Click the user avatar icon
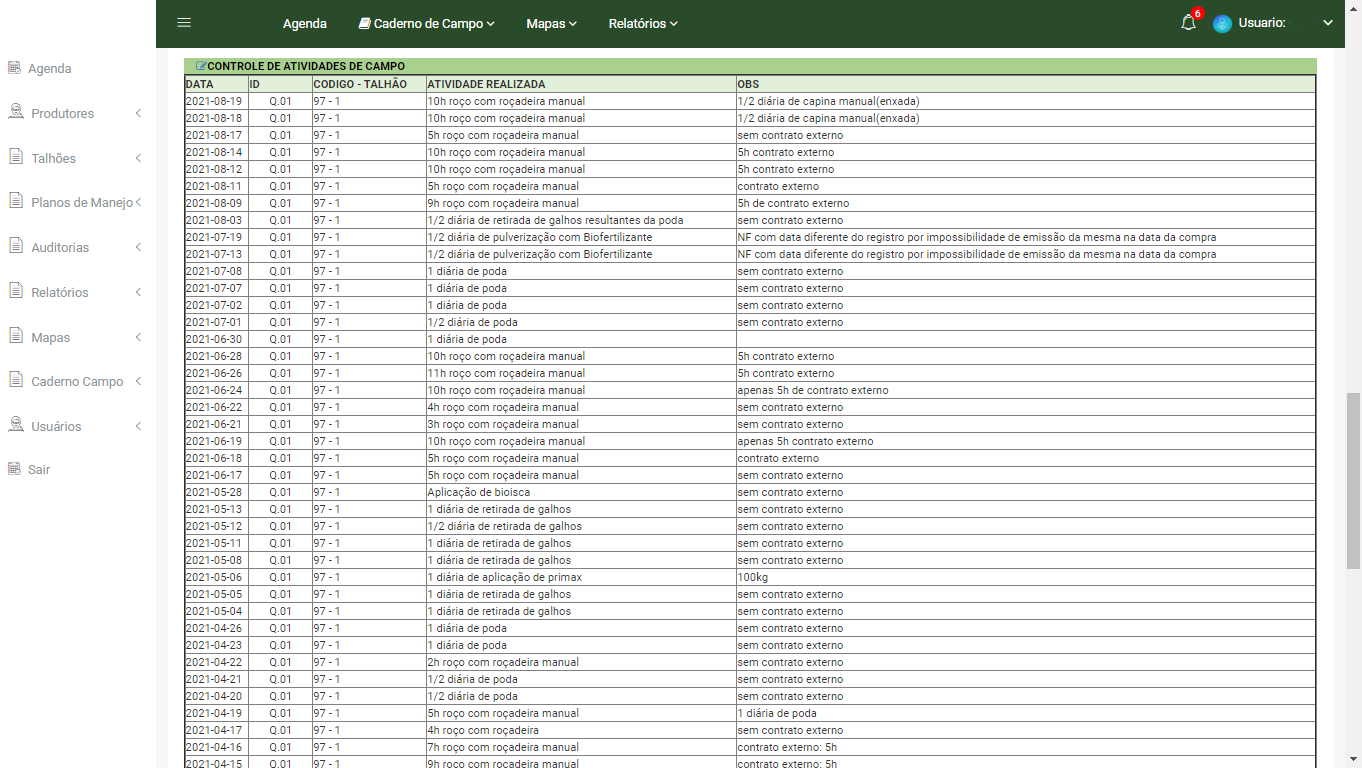 point(1222,23)
